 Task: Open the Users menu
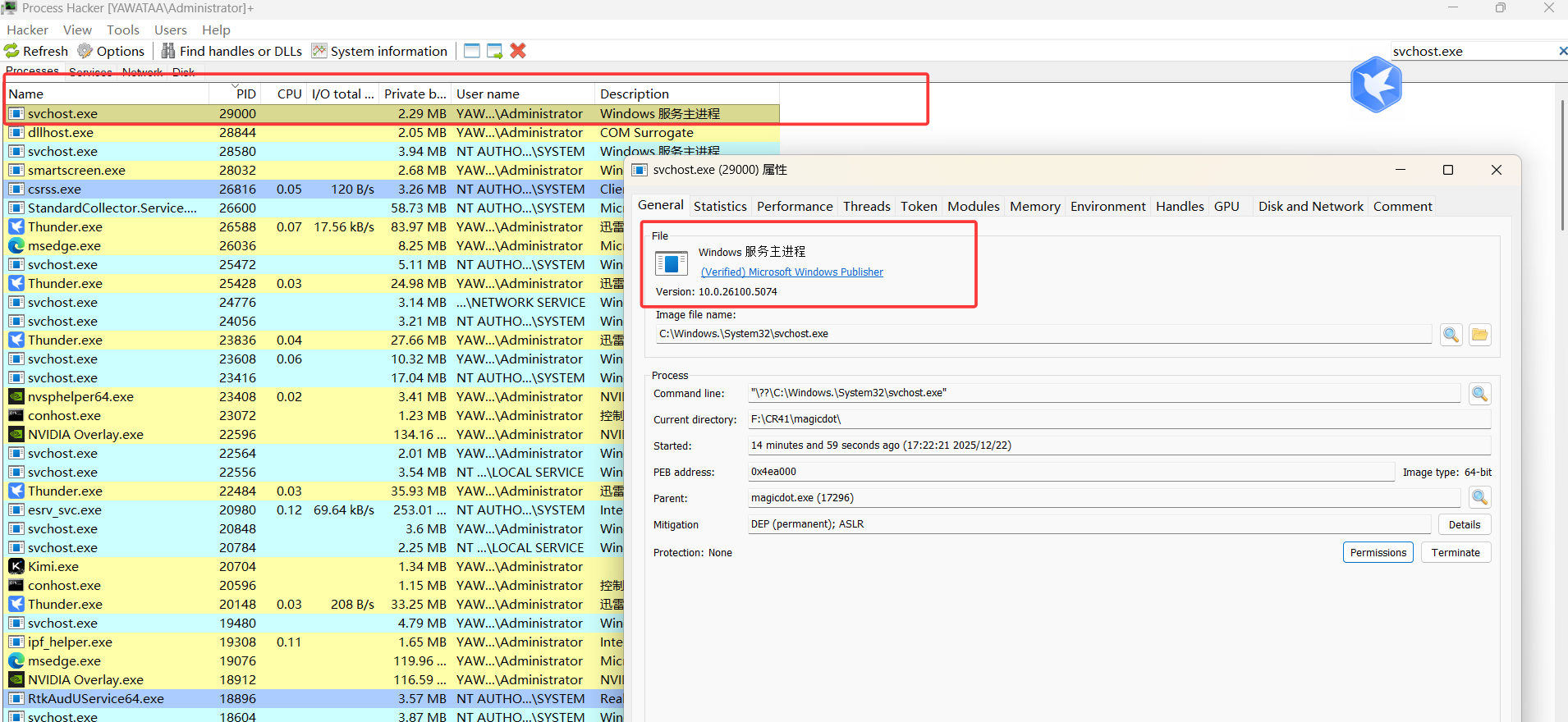[x=171, y=30]
